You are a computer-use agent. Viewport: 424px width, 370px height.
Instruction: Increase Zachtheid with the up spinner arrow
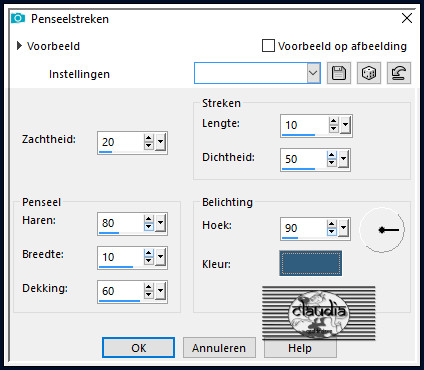149,138
